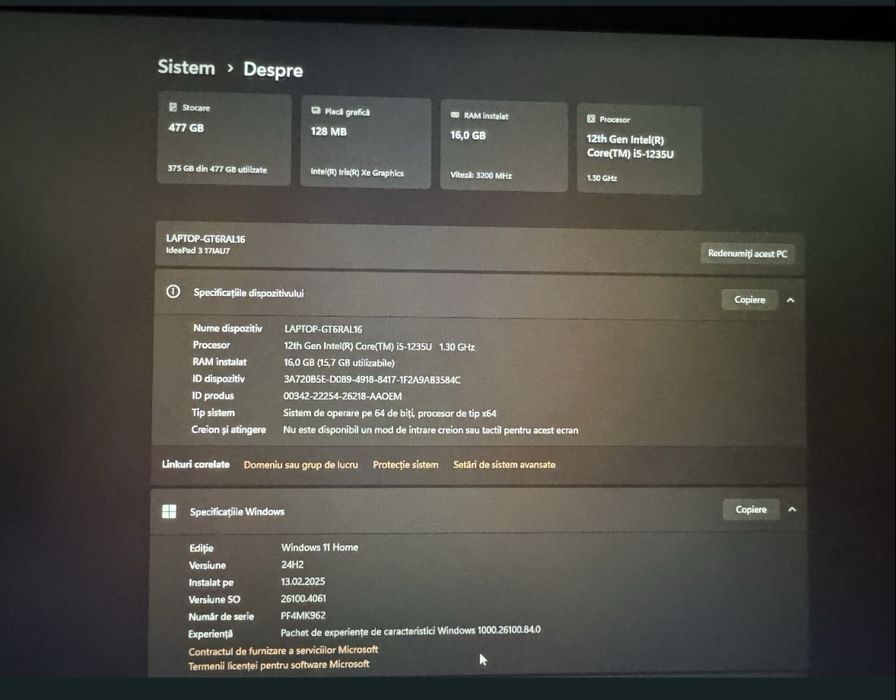
Task: Click the ID dispozitiv value 3A720B5E-D089
Action: (372, 379)
